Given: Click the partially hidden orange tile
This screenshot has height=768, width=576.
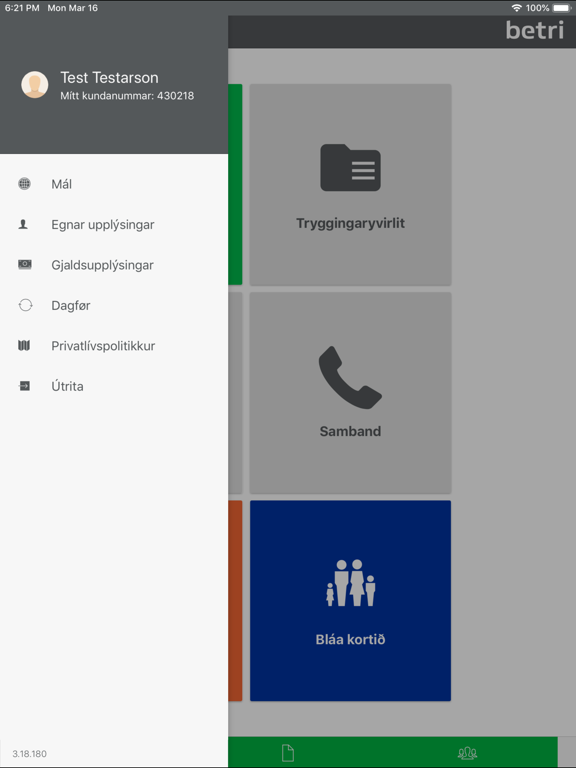Looking at the screenshot, I should click(x=235, y=600).
